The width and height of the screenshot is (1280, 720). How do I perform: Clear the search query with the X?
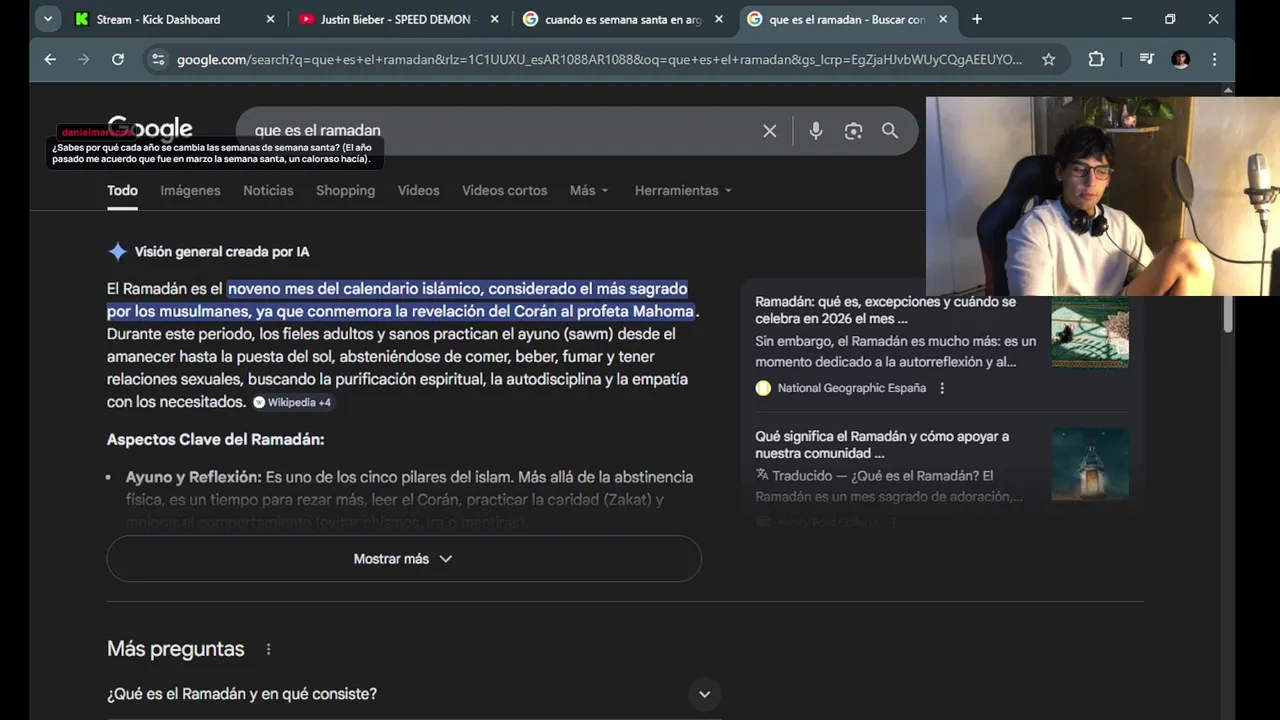click(x=770, y=131)
